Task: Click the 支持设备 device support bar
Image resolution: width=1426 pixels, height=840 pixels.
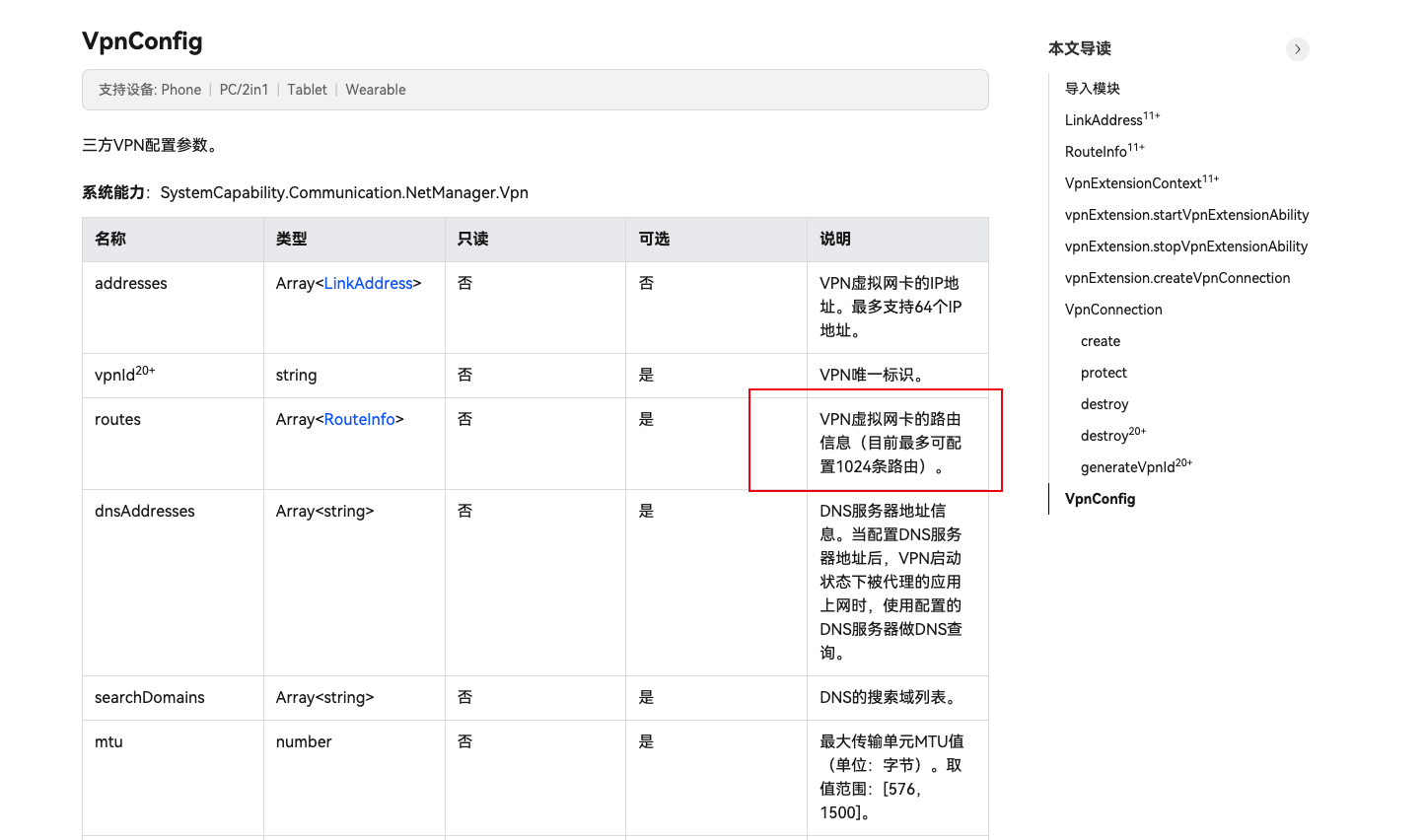Action: 535,90
